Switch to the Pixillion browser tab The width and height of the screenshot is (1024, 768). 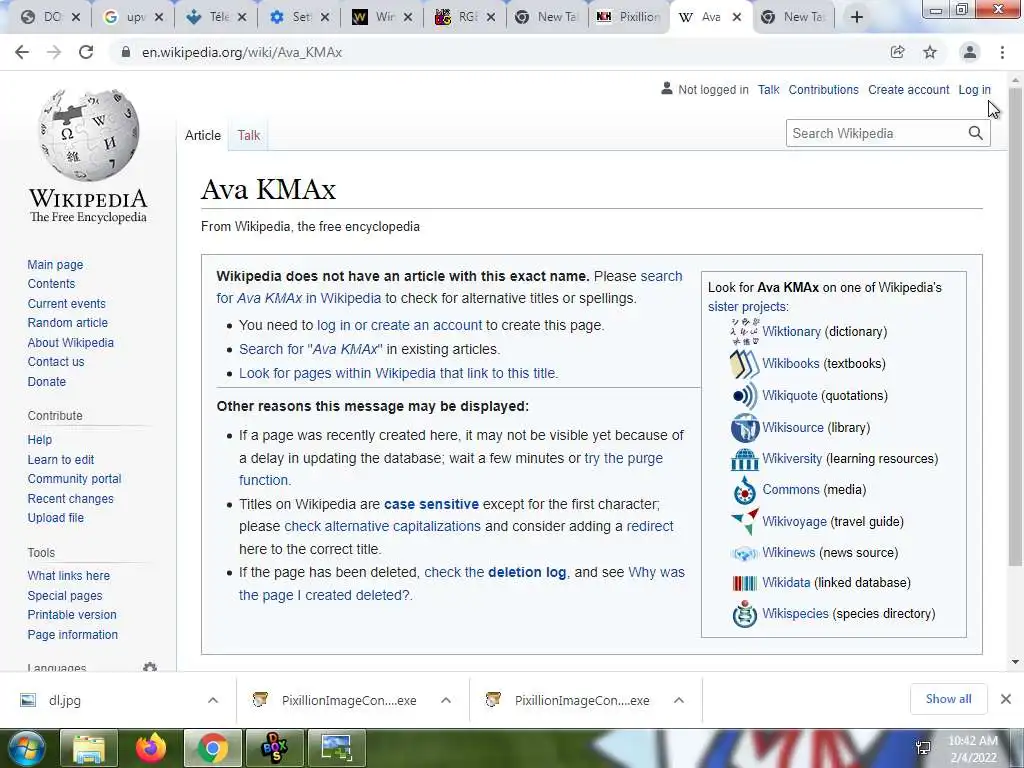[629, 18]
